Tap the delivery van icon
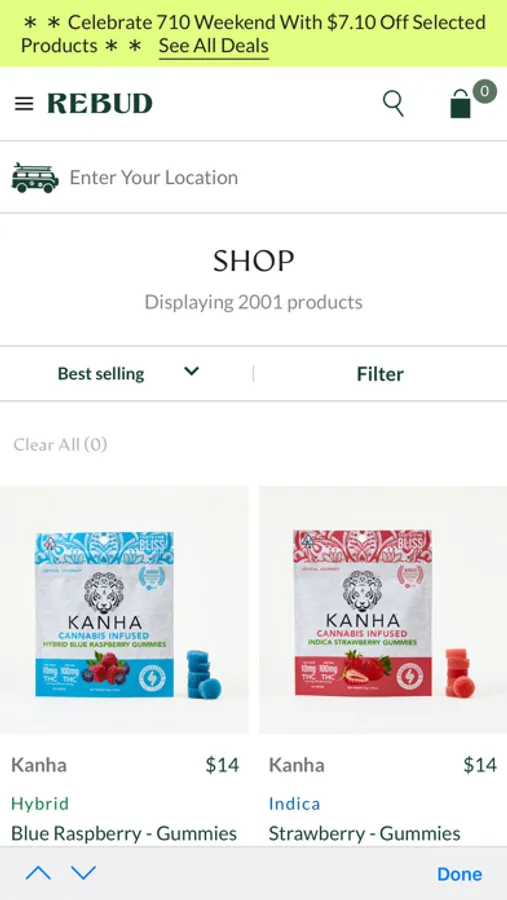Image resolution: width=507 pixels, height=900 pixels. (35, 177)
